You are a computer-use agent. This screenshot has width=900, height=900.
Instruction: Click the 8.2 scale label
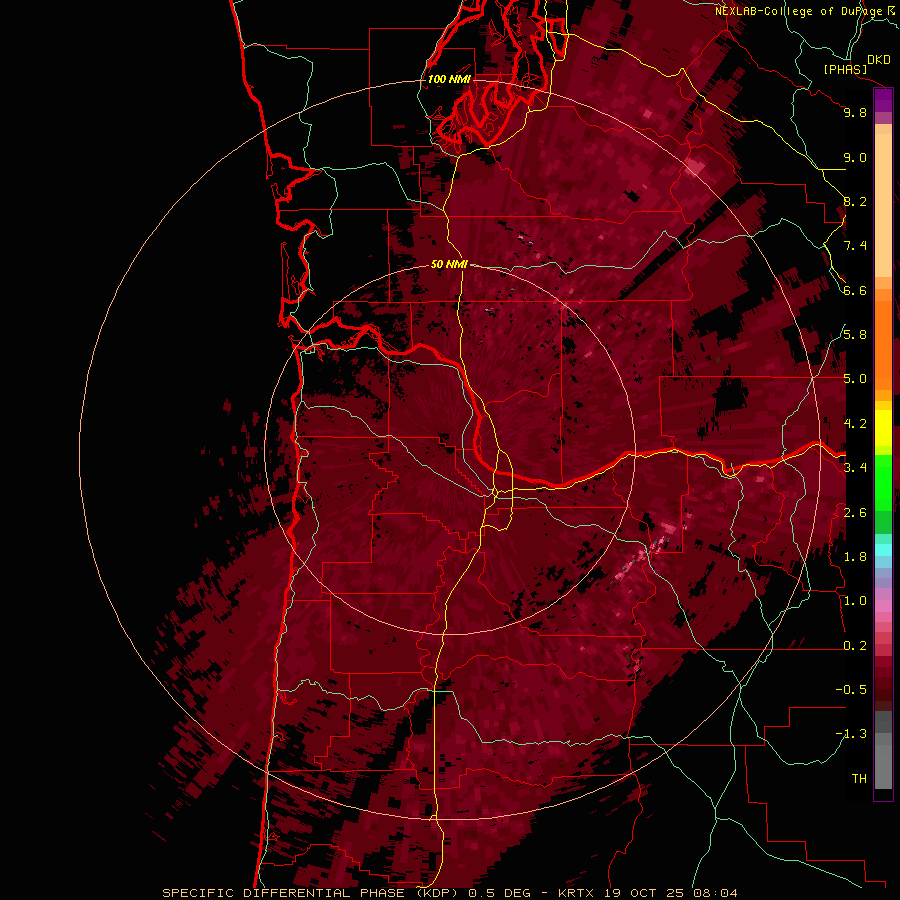[855, 201]
